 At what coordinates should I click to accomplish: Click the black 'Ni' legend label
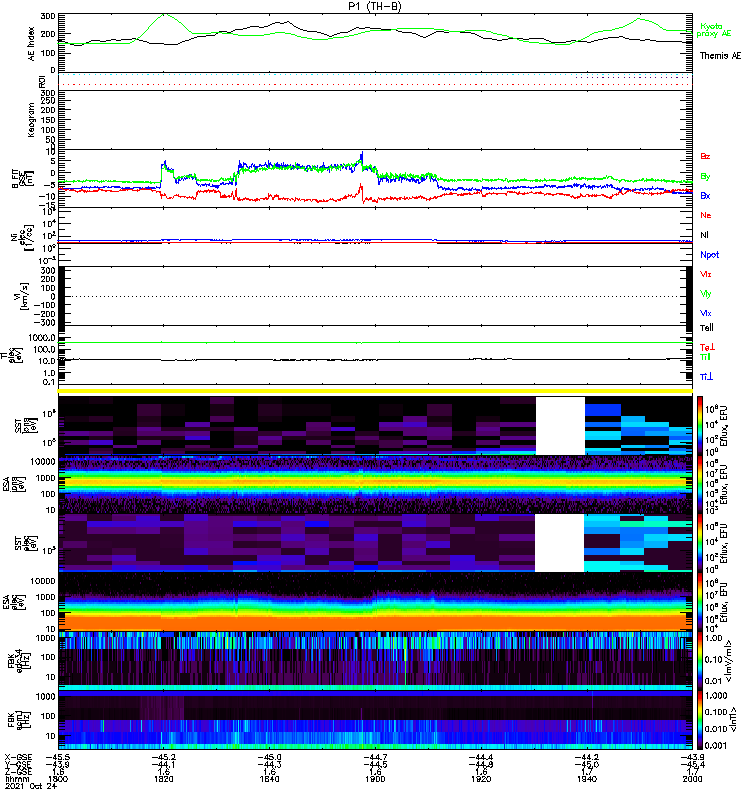pos(704,235)
